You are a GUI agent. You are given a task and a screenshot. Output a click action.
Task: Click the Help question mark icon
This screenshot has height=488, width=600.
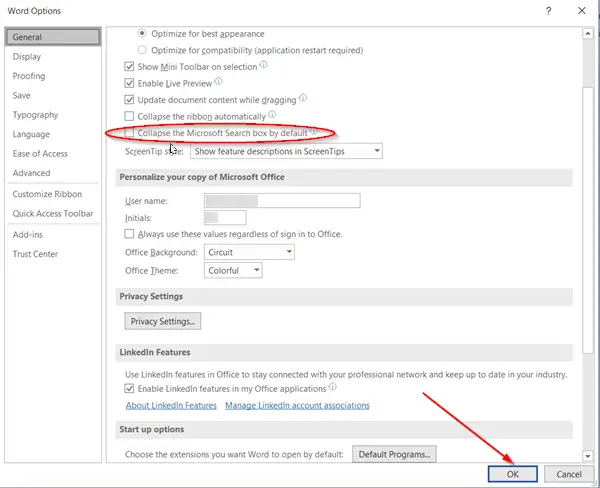pyautogui.click(x=548, y=11)
